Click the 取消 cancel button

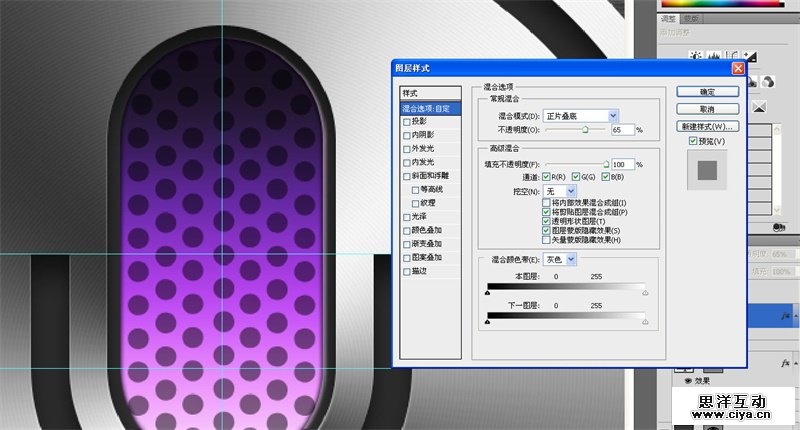point(708,109)
